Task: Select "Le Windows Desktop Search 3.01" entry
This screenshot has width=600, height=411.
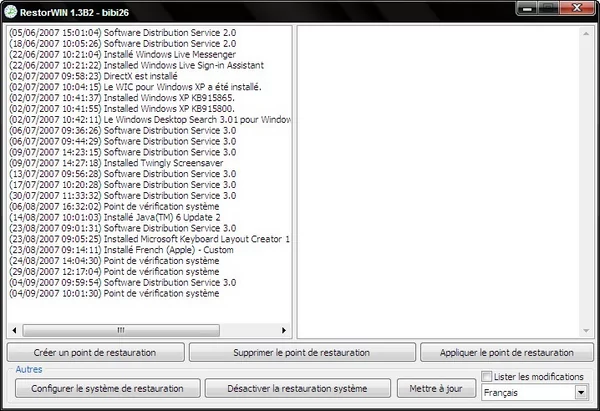Action: pyautogui.click(x=150, y=119)
